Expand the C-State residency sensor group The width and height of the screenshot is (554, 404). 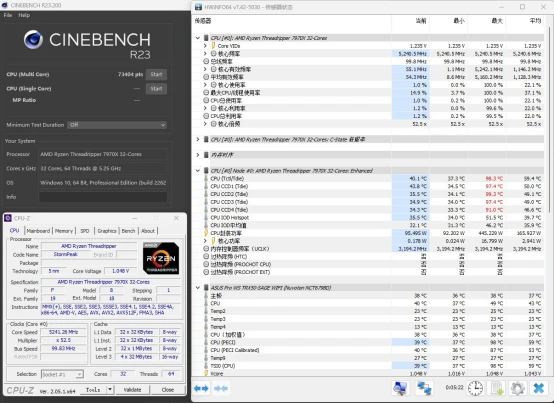[198, 139]
